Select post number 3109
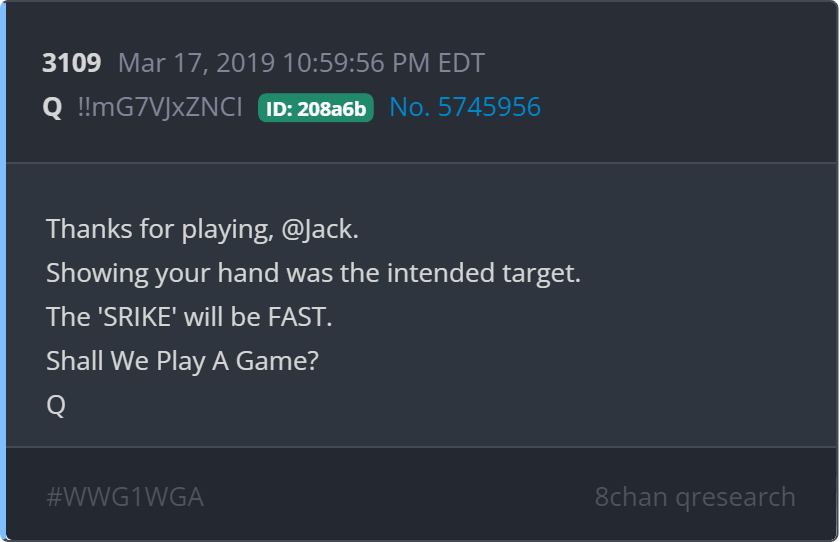 72,63
